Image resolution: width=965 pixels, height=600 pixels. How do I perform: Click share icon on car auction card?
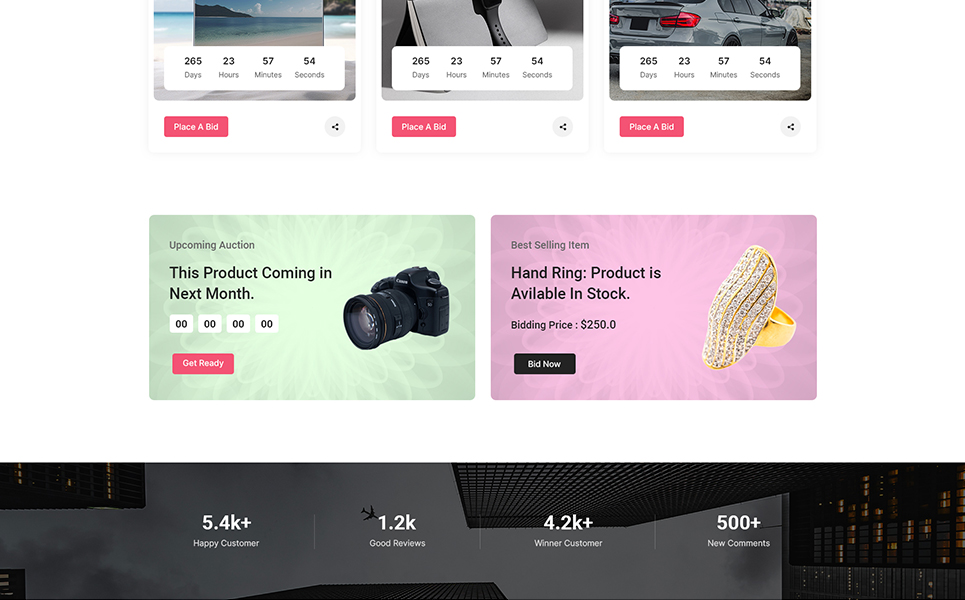790,127
